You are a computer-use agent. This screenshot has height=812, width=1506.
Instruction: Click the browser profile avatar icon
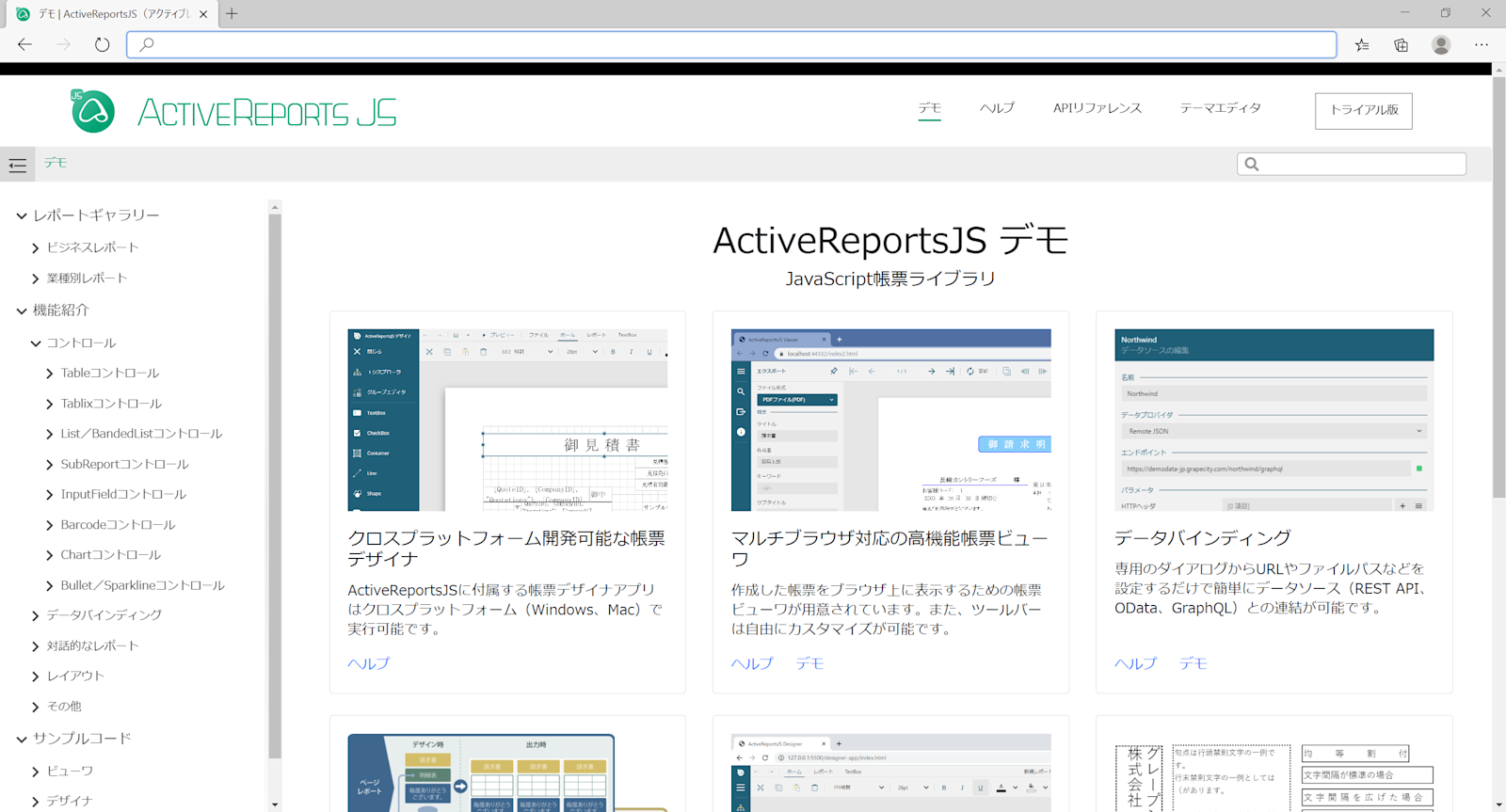click(1441, 44)
